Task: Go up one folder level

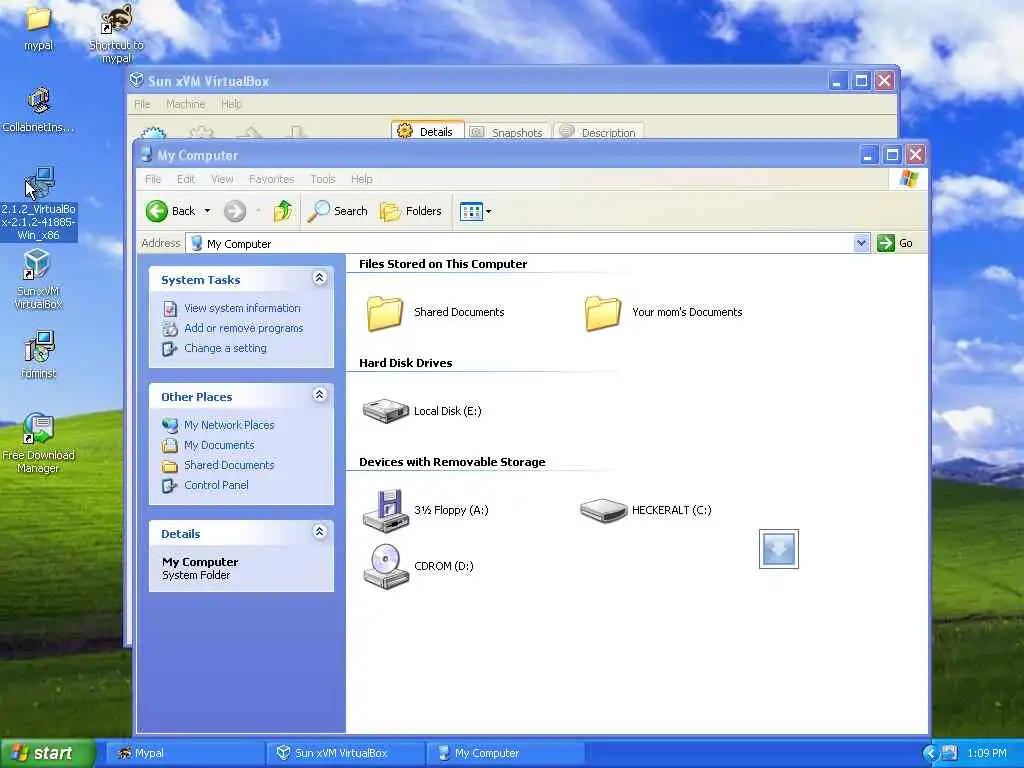Action: (x=283, y=211)
